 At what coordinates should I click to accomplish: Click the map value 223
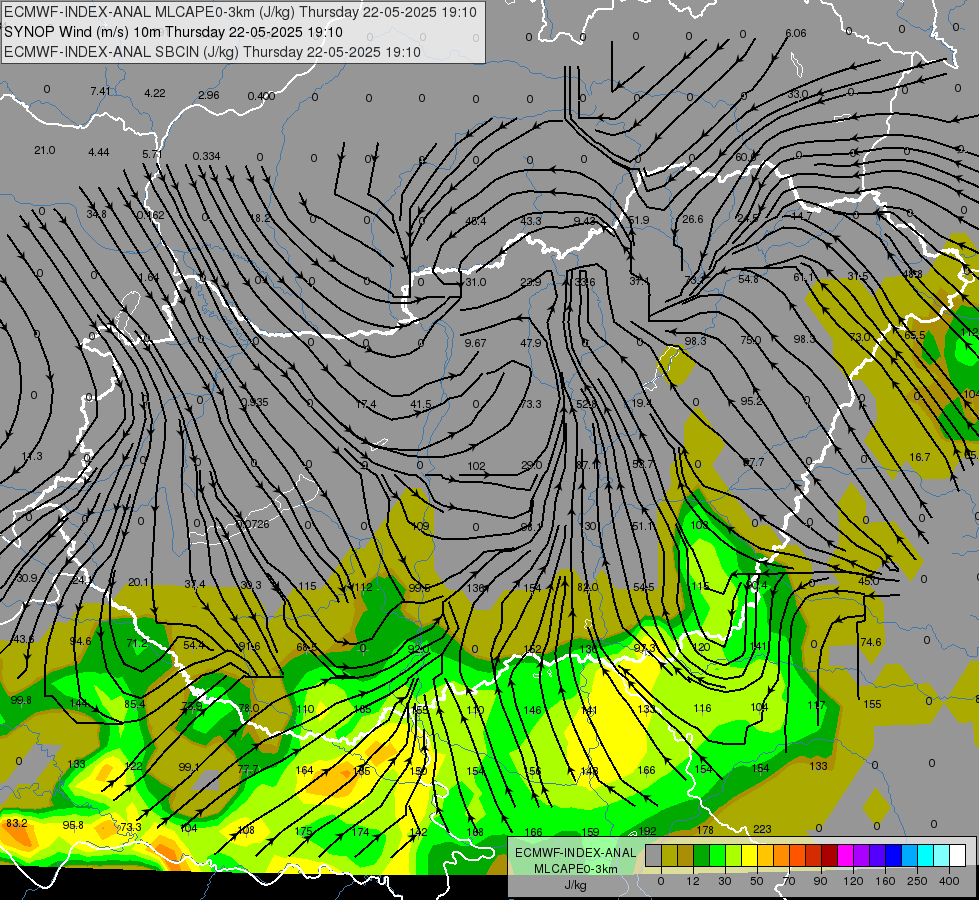pos(762,829)
